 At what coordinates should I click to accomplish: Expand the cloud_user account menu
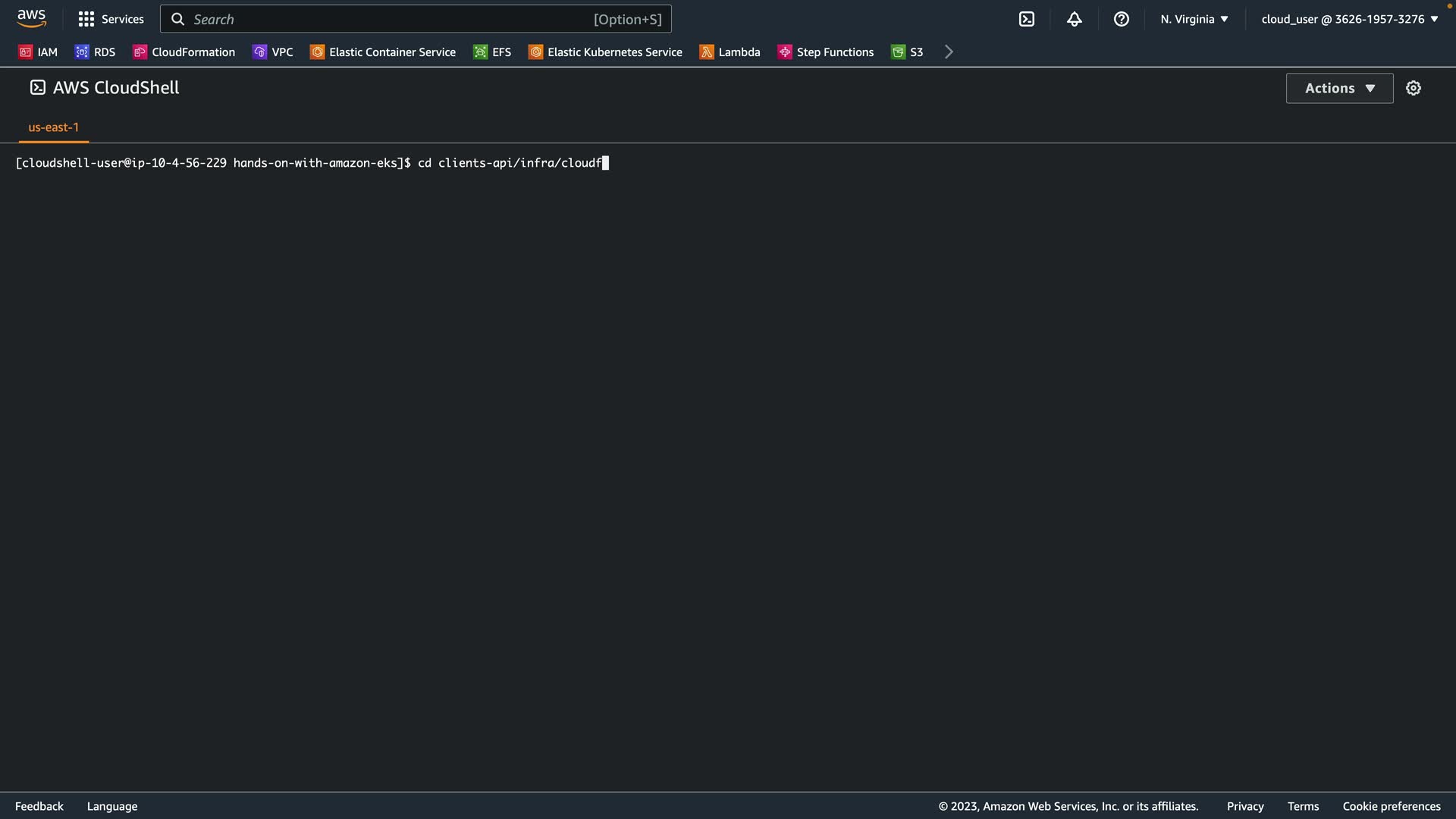pos(1349,19)
